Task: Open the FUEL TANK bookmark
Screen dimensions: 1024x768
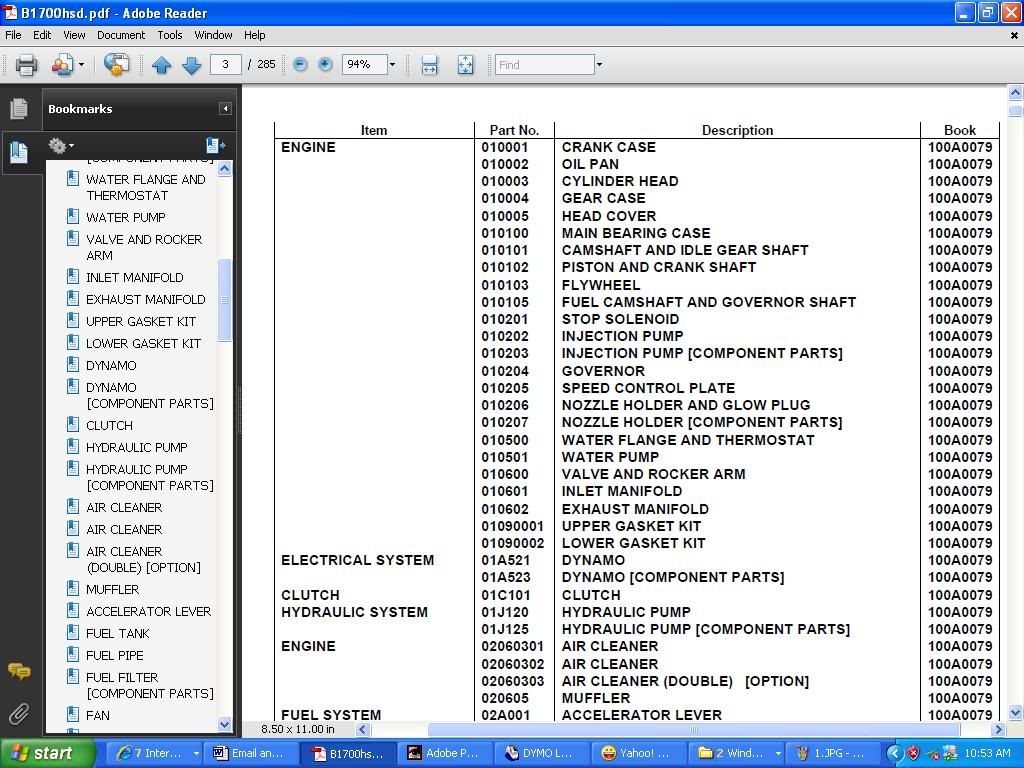Action: [118, 633]
